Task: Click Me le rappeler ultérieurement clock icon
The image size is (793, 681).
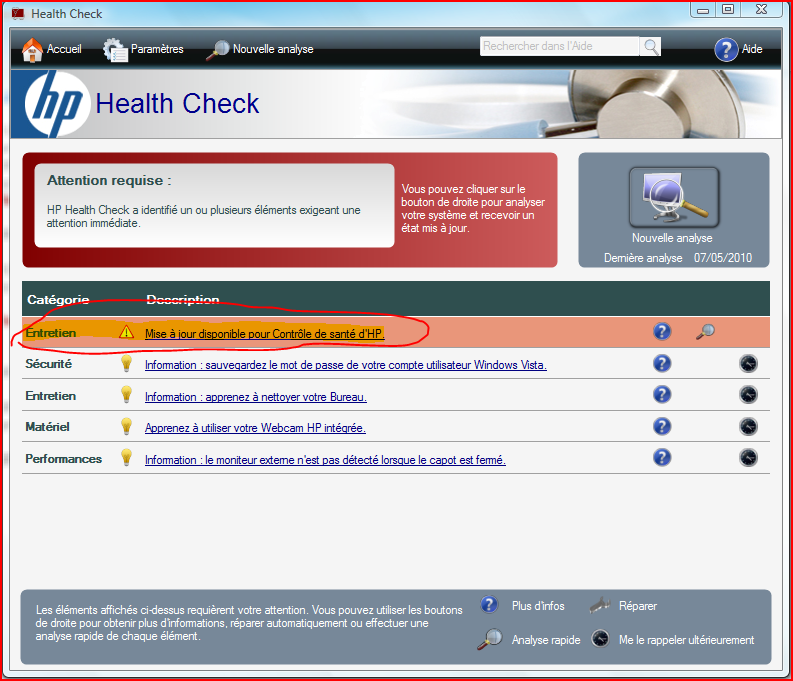Action: click(600, 639)
